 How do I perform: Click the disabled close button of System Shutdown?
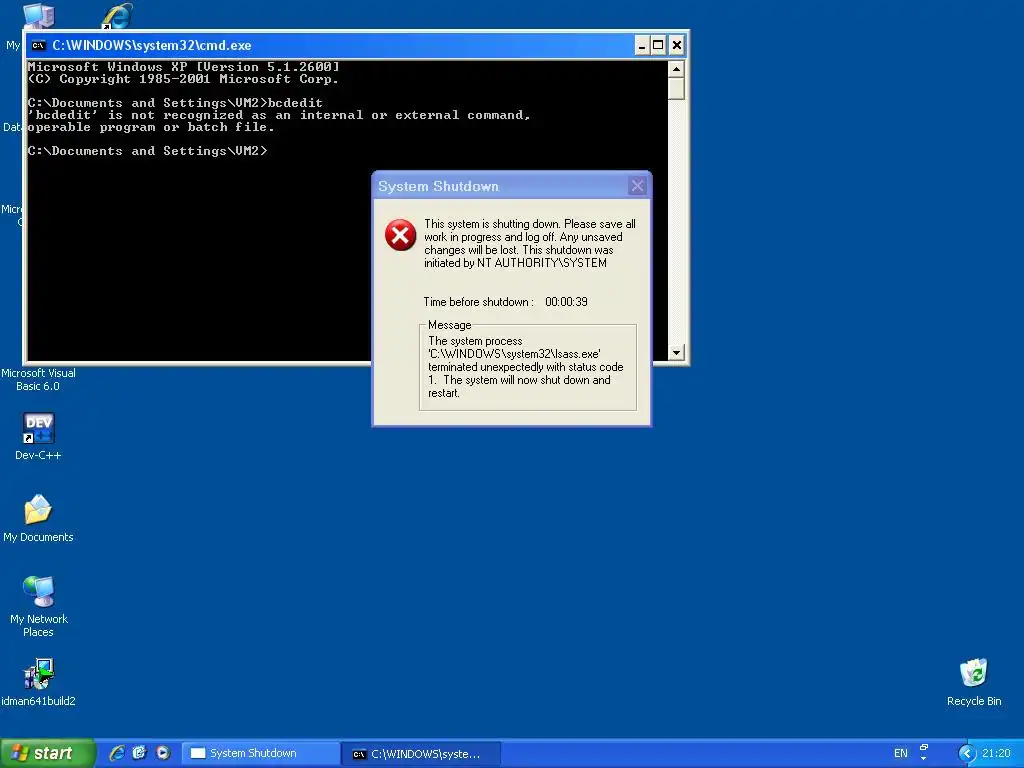(637, 186)
